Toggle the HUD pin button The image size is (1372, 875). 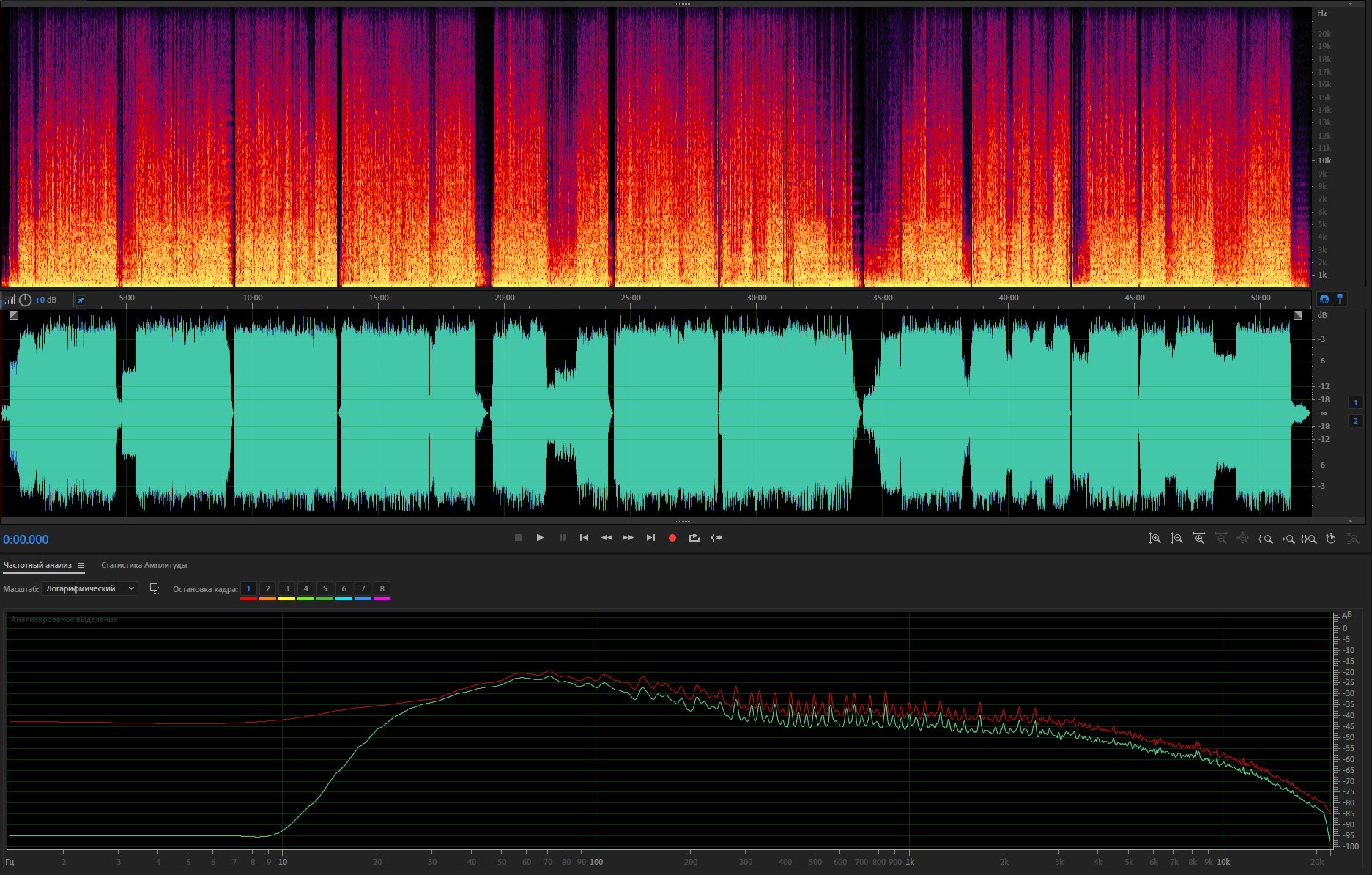pyautogui.click(x=81, y=300)
